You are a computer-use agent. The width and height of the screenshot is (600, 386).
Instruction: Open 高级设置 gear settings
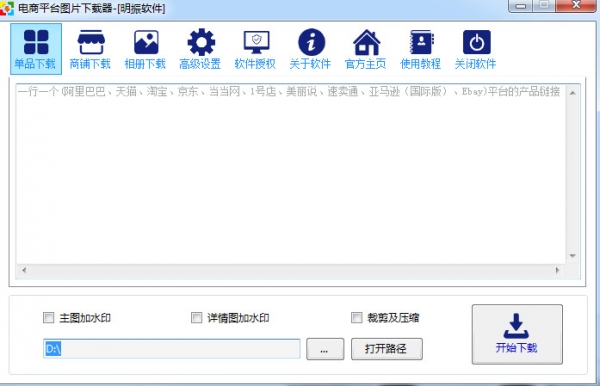(x=200, y=49)
